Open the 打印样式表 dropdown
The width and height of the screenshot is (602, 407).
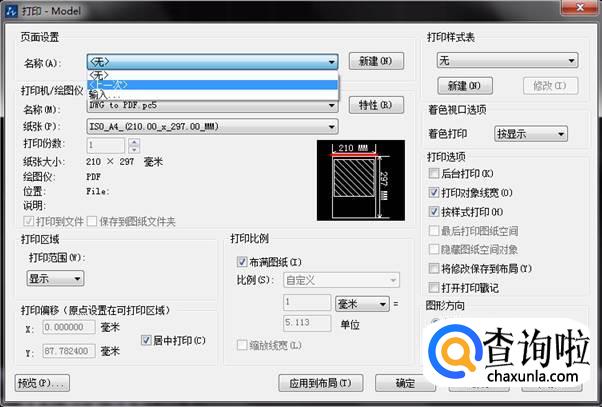507,60
